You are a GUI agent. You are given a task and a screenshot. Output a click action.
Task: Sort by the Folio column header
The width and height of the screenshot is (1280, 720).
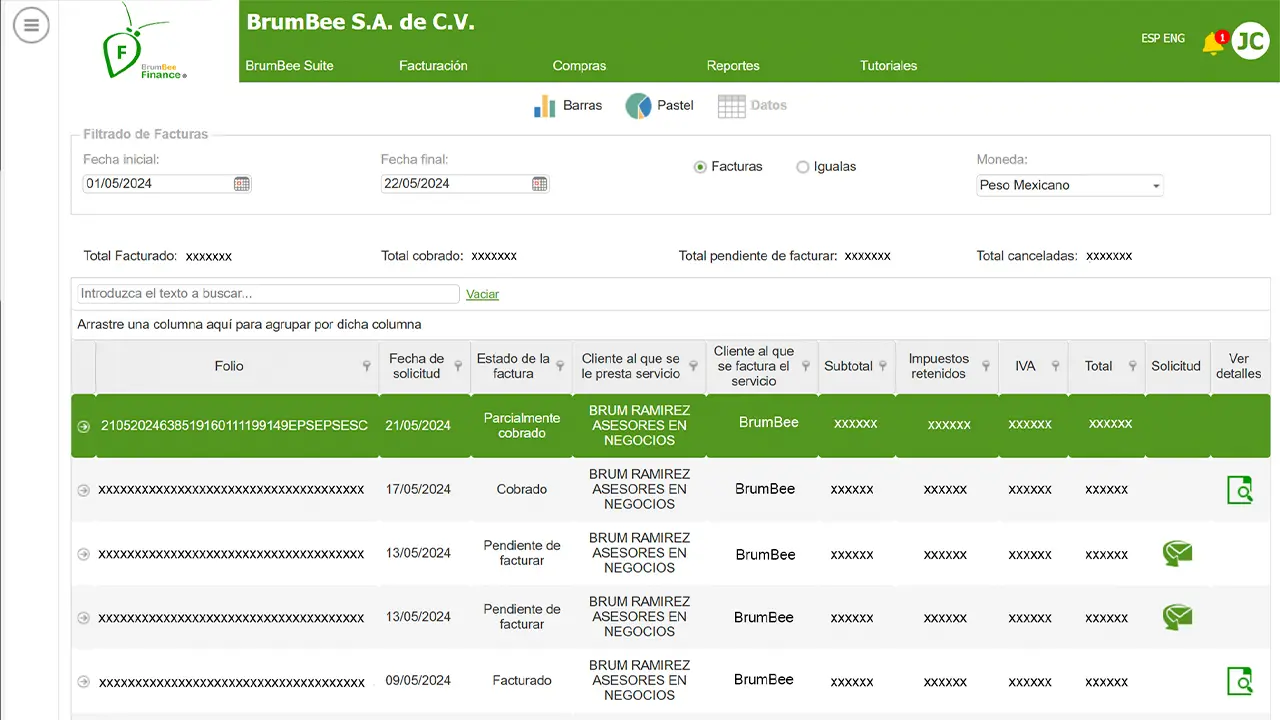pos(228,366)
